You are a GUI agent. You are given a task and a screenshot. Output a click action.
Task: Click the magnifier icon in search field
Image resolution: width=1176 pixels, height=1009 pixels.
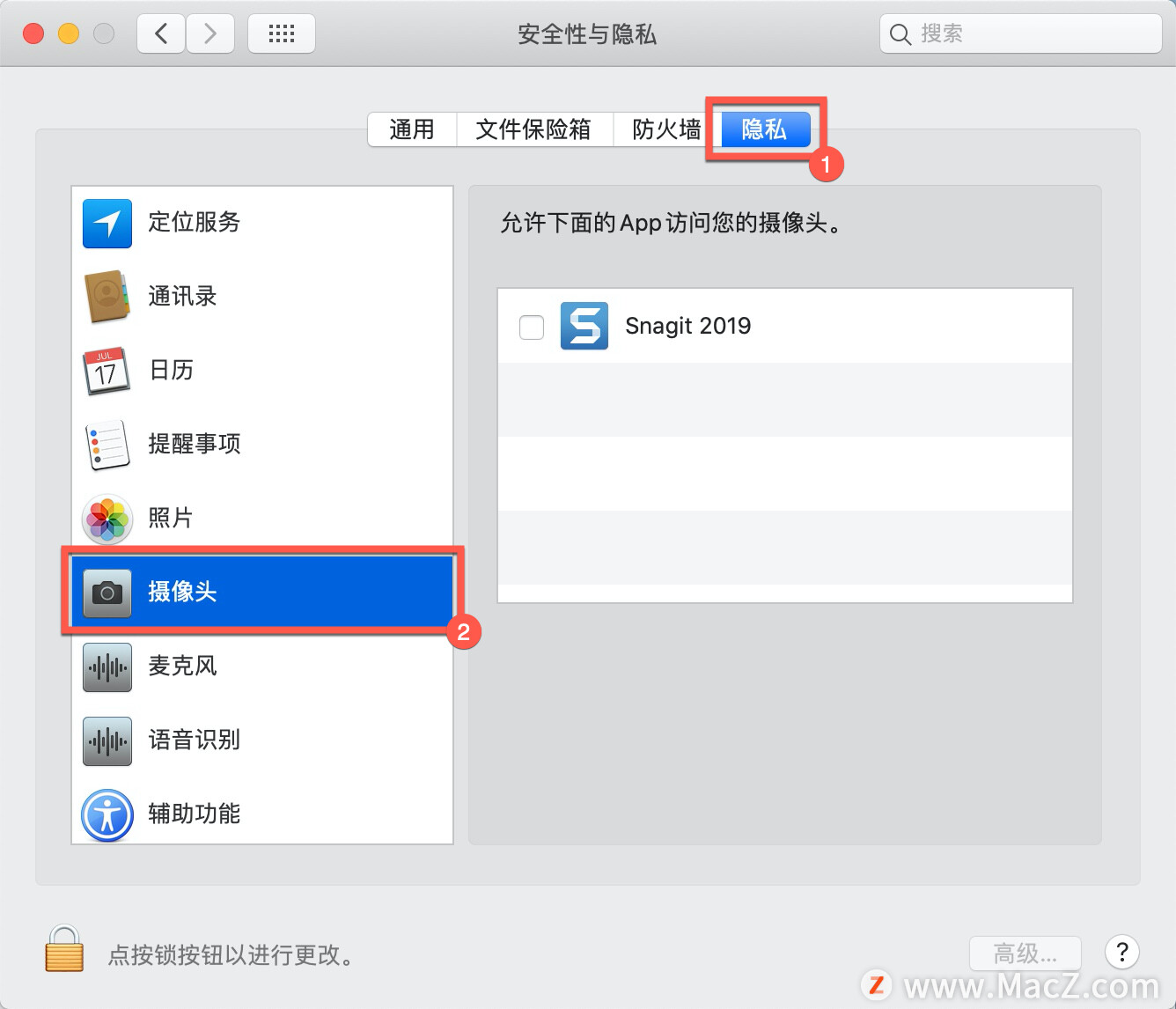[x=900, y=34]
